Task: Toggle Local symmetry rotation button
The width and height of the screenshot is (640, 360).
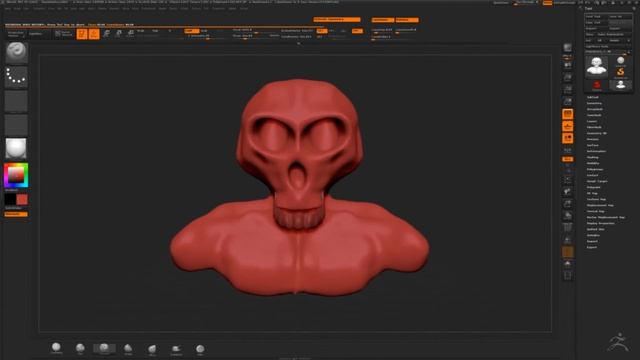Action: (x=567, y=138)
